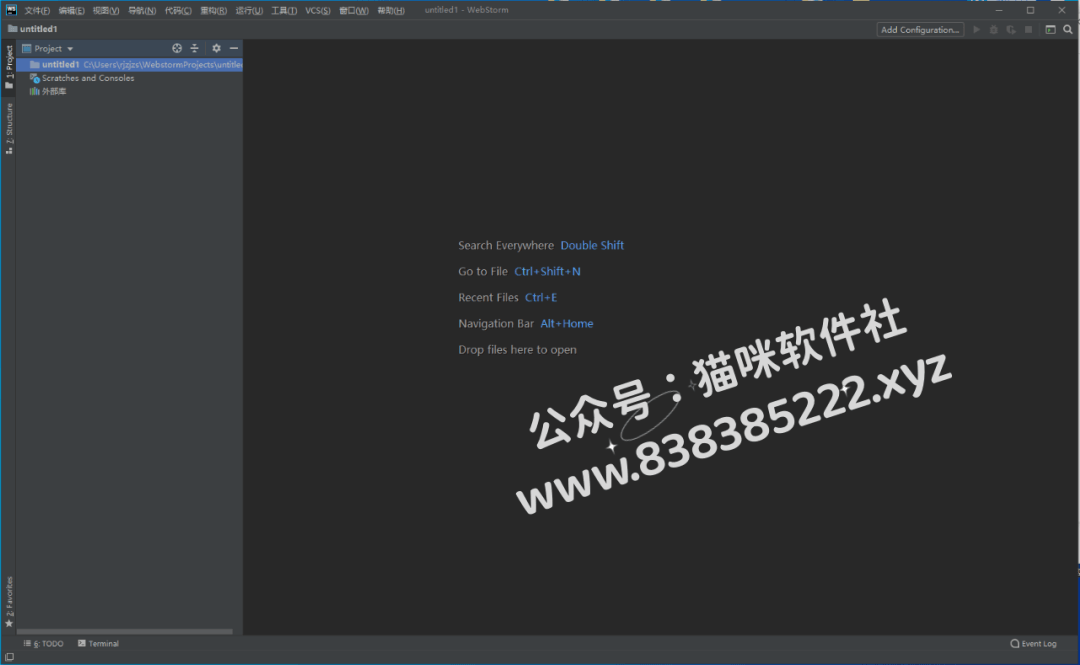Open the 帮助(H) menu

[391, 10]
